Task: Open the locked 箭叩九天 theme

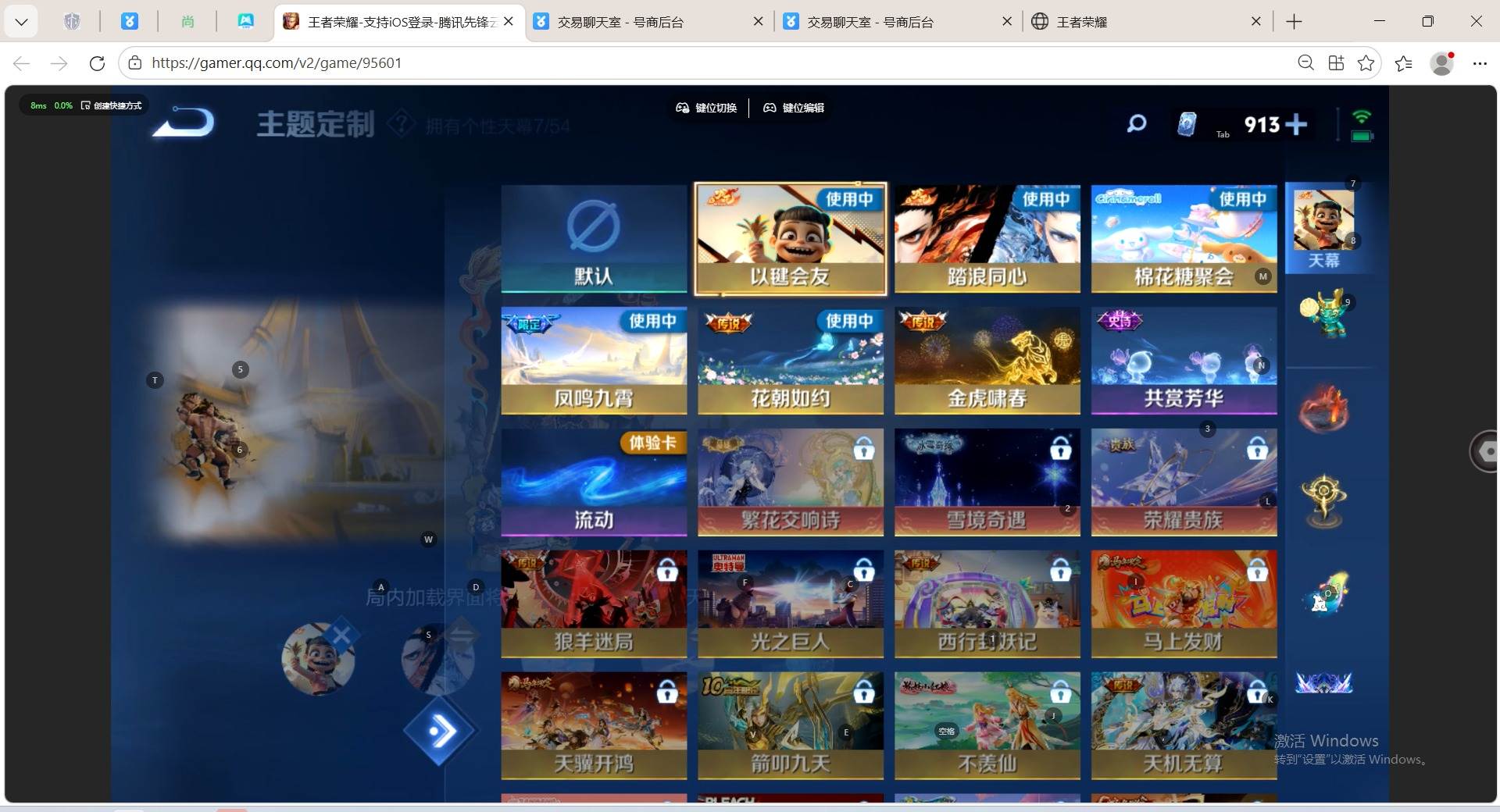Action: tap(791, 726)
